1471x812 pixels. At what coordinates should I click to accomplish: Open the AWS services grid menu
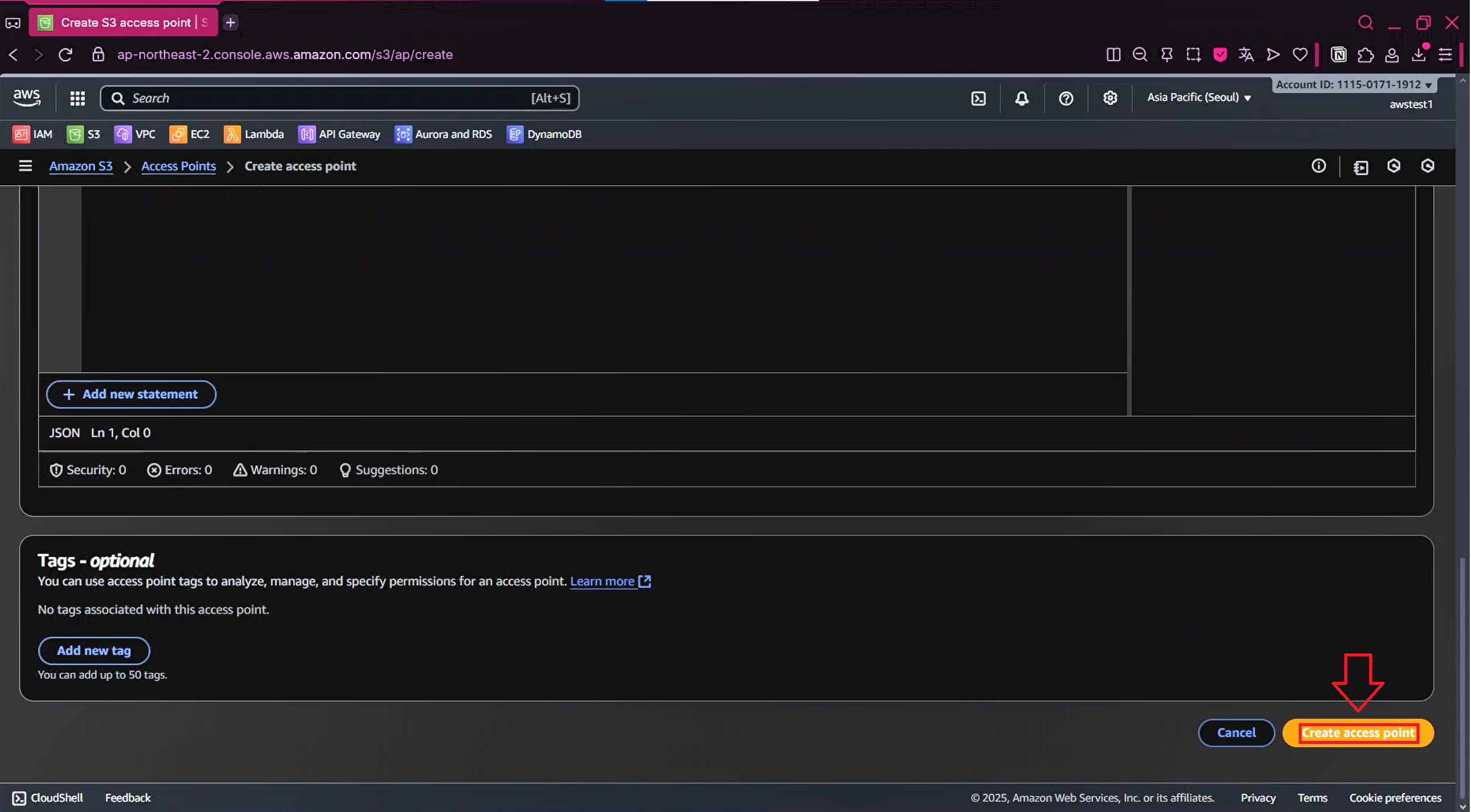point(78,98)
